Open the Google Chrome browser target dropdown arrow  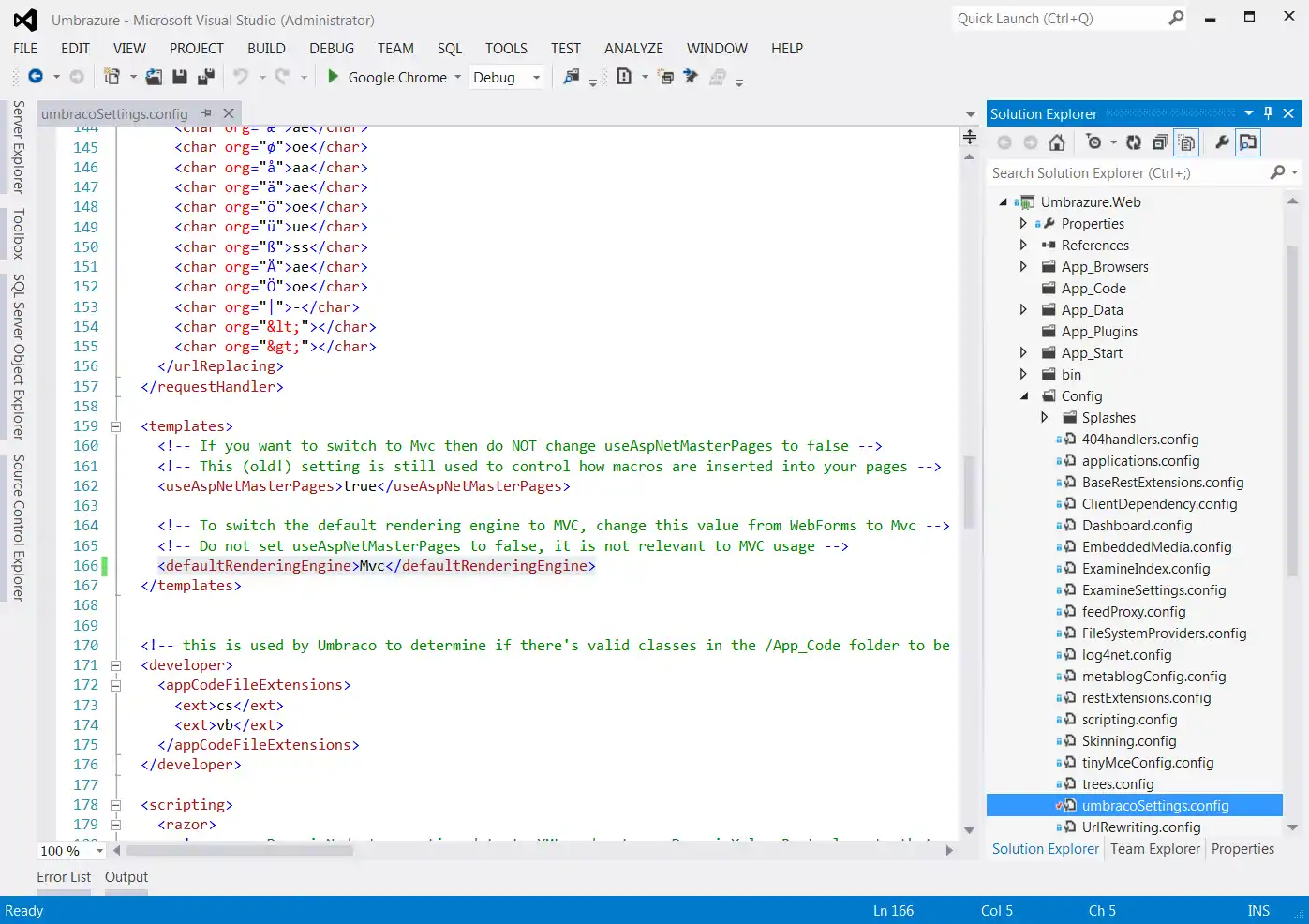458,78
